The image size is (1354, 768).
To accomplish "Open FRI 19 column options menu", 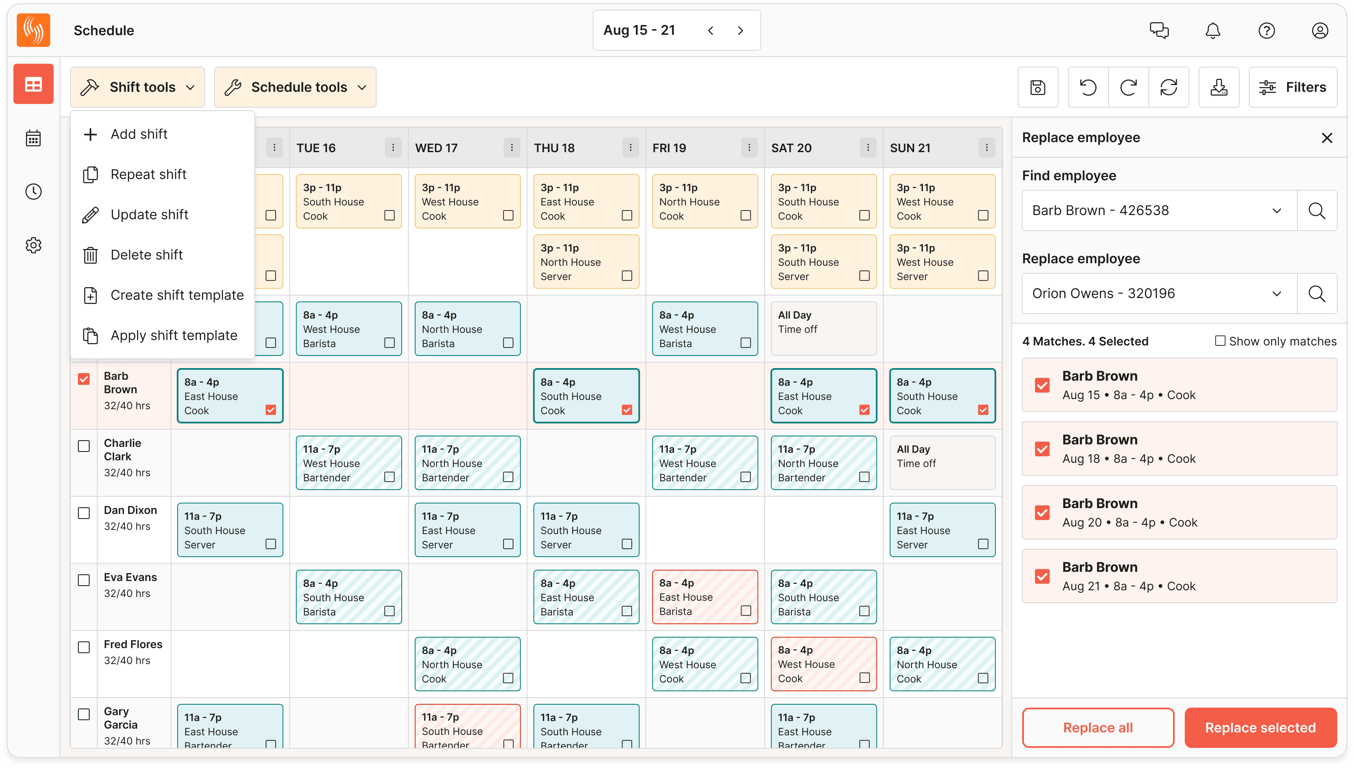I will pyautogui.click(x=749, y=148).
